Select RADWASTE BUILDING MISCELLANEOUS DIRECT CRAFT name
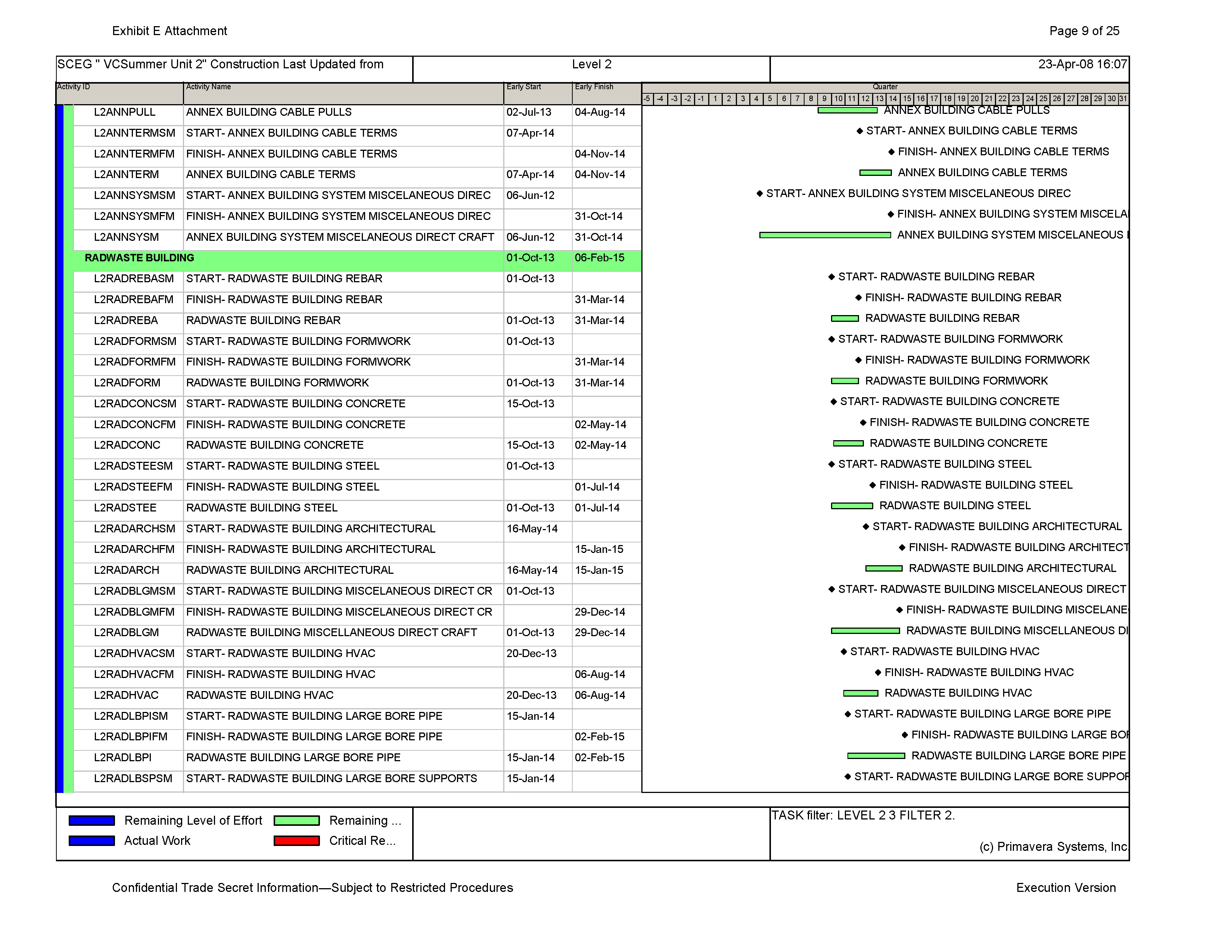The image size is (1232, 952). [x=332, y=633]
